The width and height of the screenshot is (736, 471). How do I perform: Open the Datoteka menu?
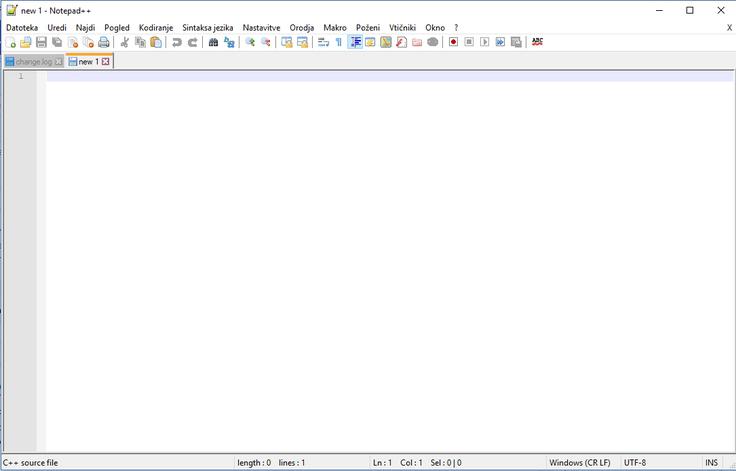[22, 28]
